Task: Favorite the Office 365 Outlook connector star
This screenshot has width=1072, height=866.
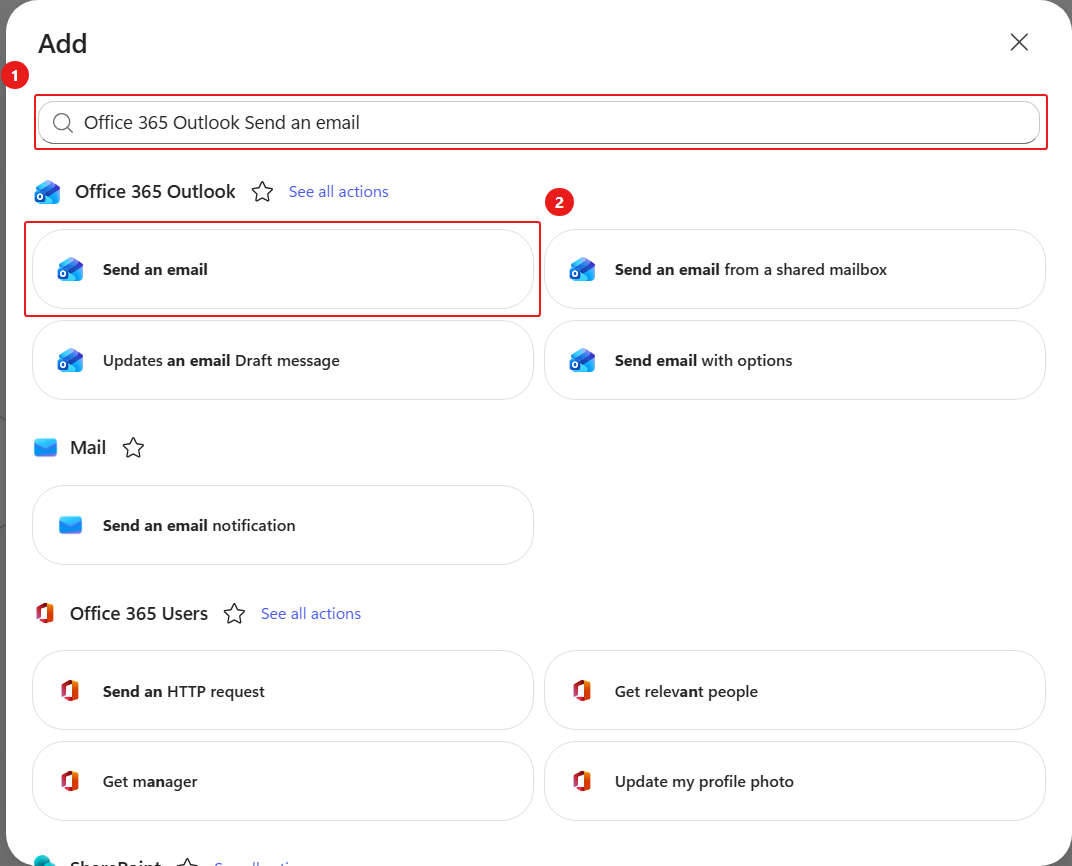Action: pos(262,192)
